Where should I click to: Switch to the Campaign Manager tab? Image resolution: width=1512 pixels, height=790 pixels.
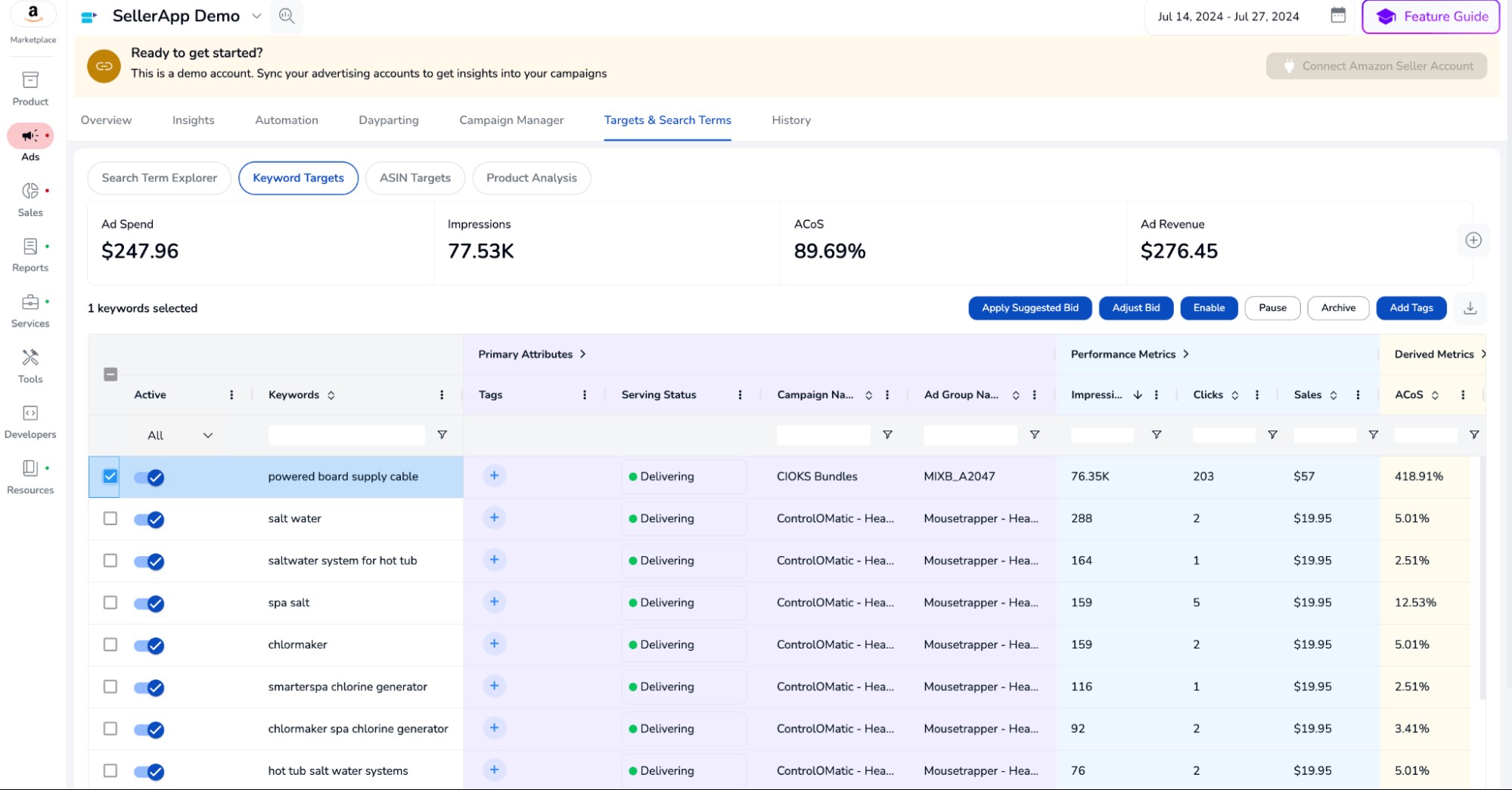pyautogui.click(x=511, y=120)
